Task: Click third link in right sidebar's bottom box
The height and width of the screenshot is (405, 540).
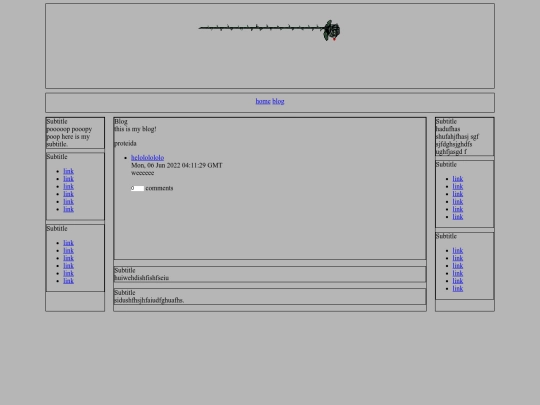Action: pos(458,266)
